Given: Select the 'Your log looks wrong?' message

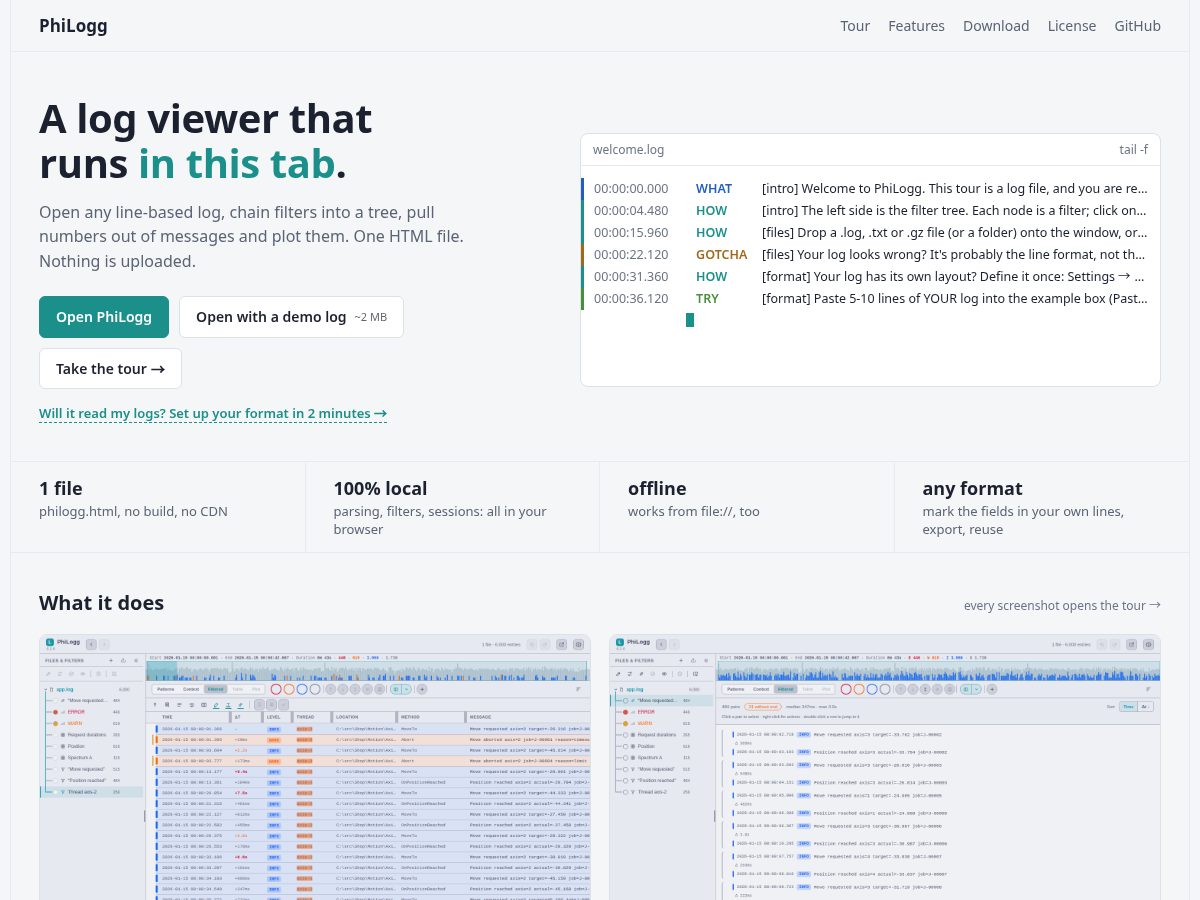Looking at the screenshot, I should [955, 255].
